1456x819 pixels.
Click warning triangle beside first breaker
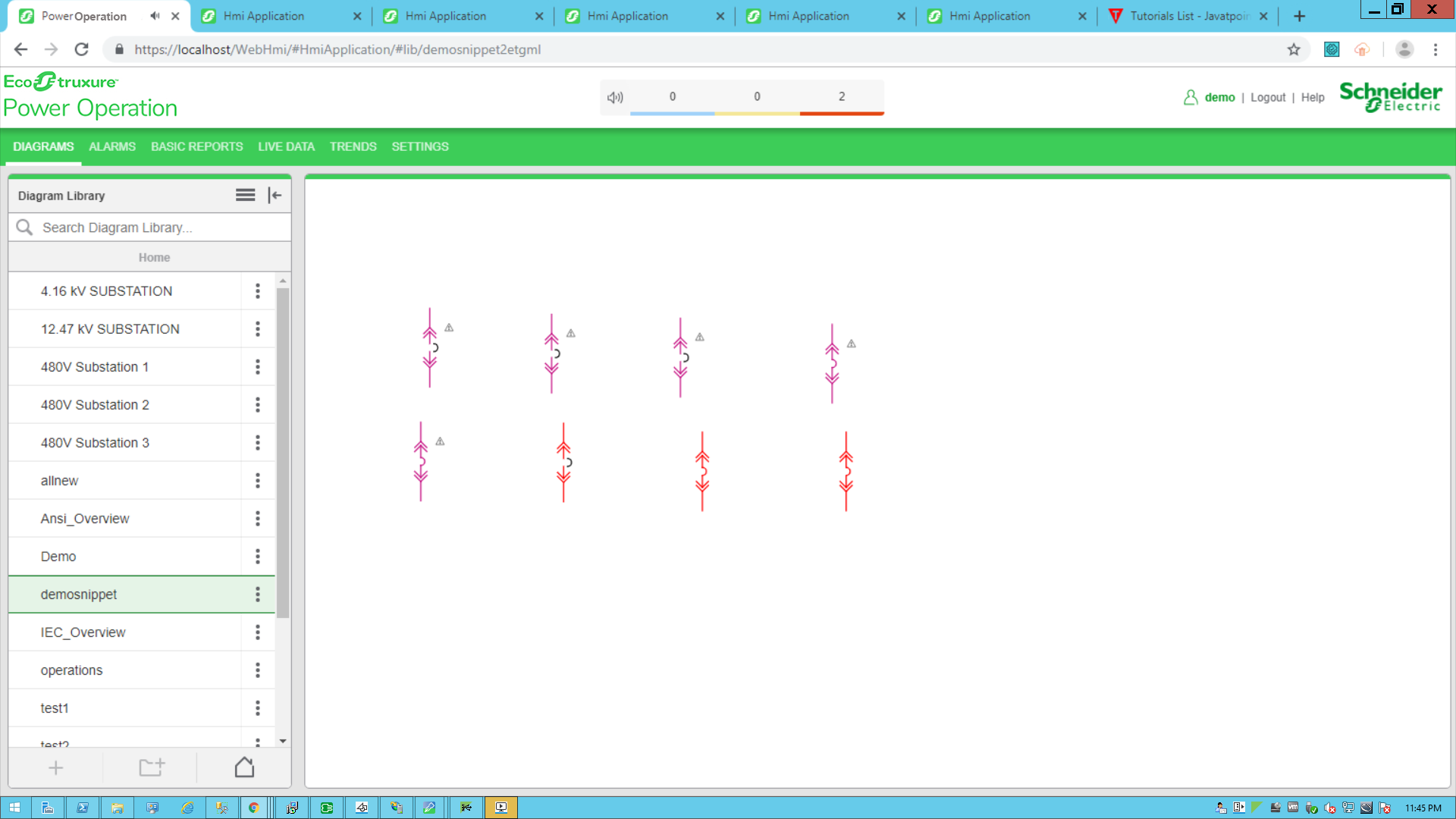pyautogui.click(x=449, y=328)
